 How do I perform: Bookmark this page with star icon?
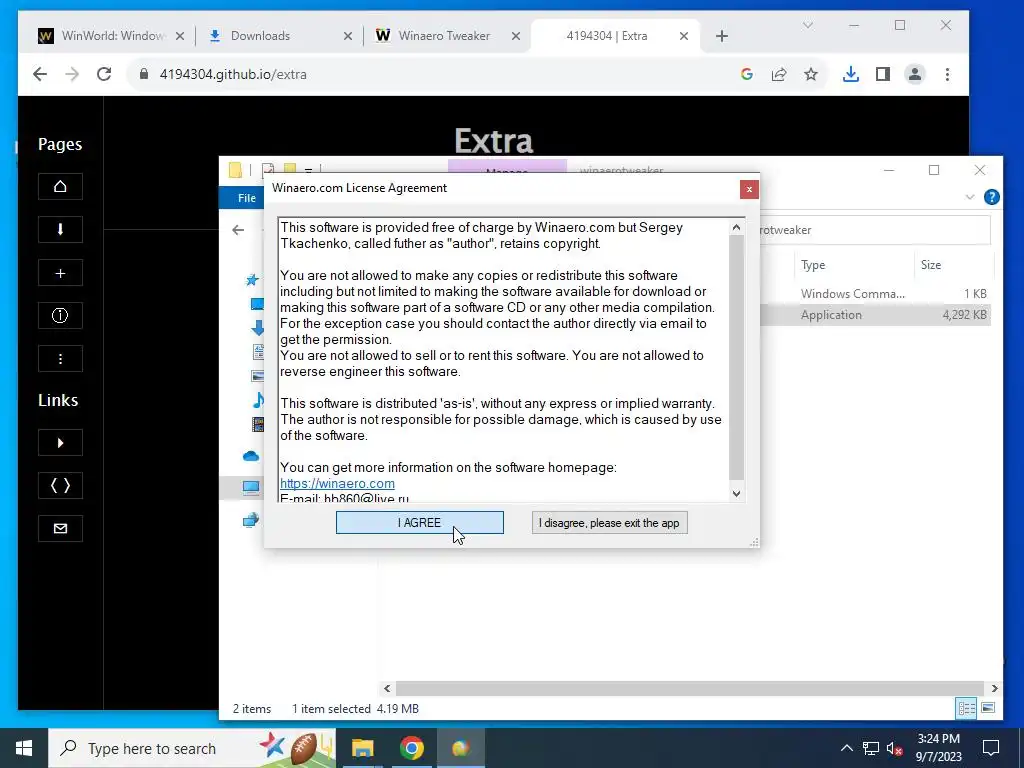click(811, 74)
